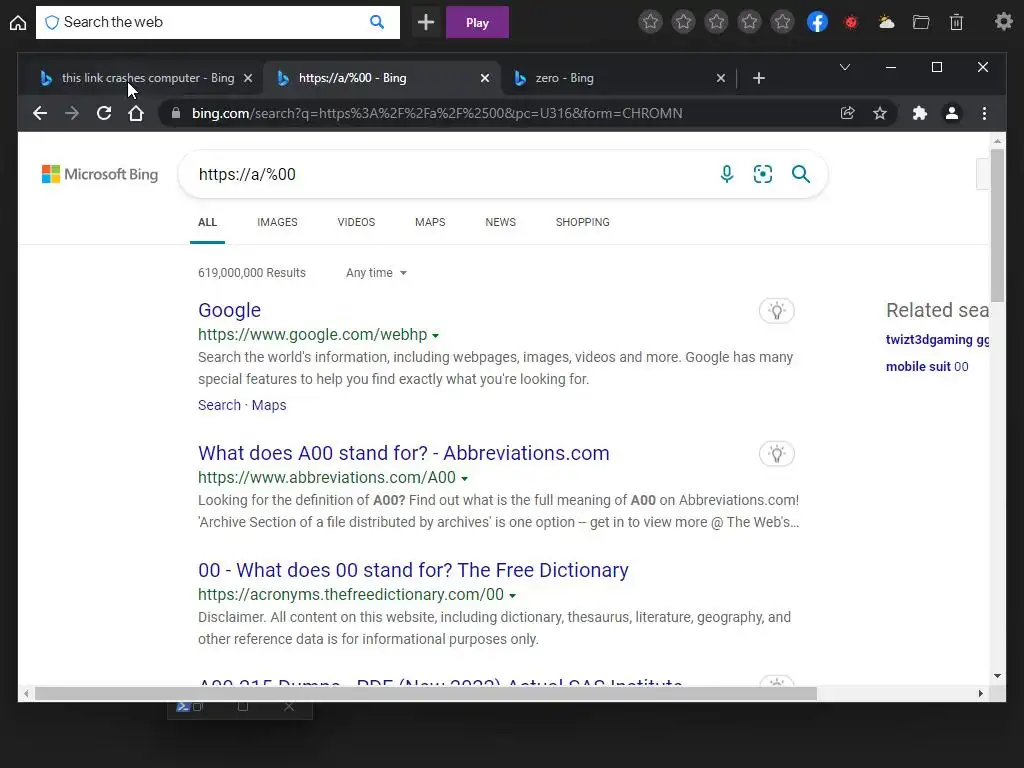This screenshot has width=1024, height=768.
Task: Open the Google search result title
Action: coord(229,310)
